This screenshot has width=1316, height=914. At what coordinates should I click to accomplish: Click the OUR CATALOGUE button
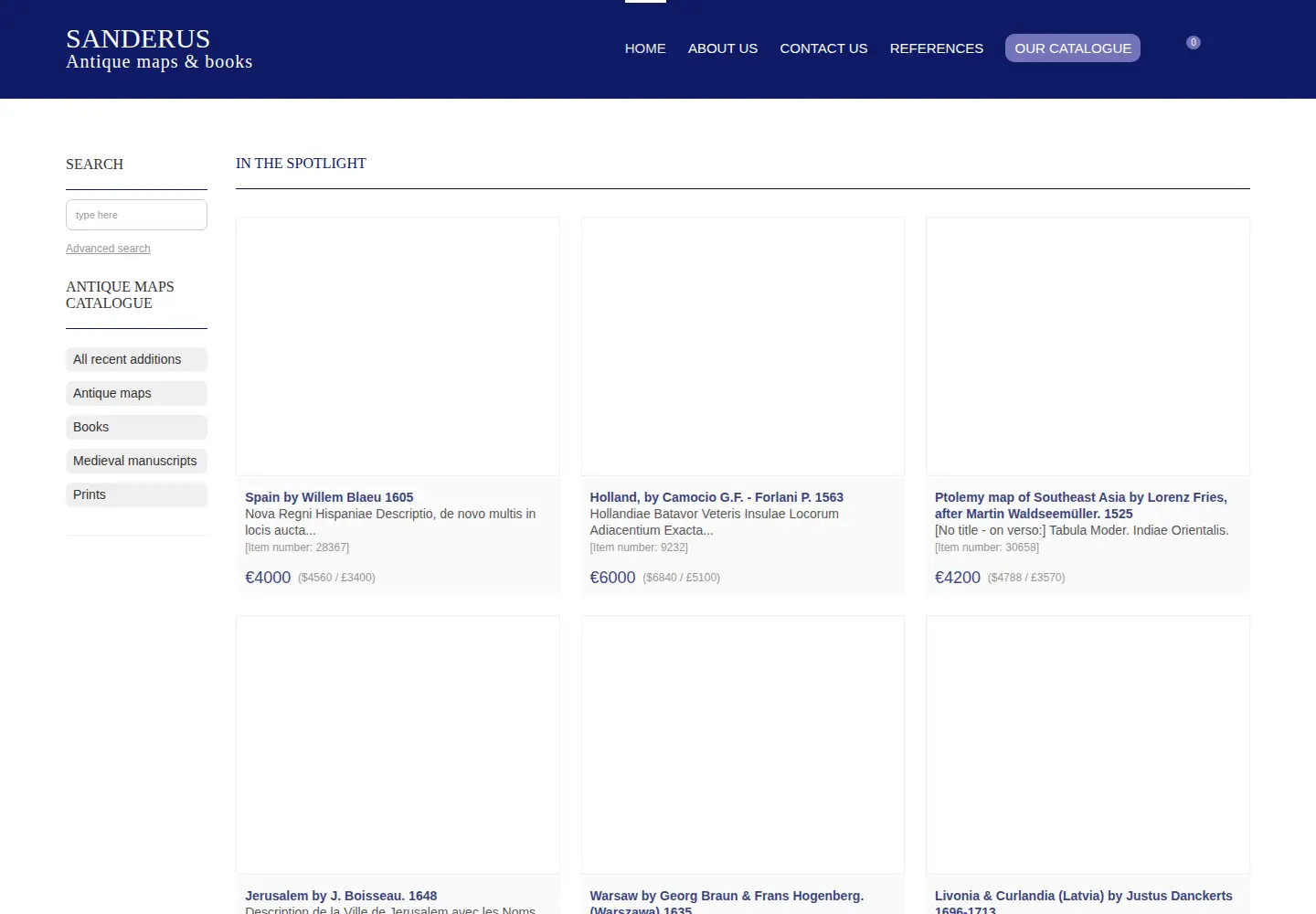click(1073, 48)
